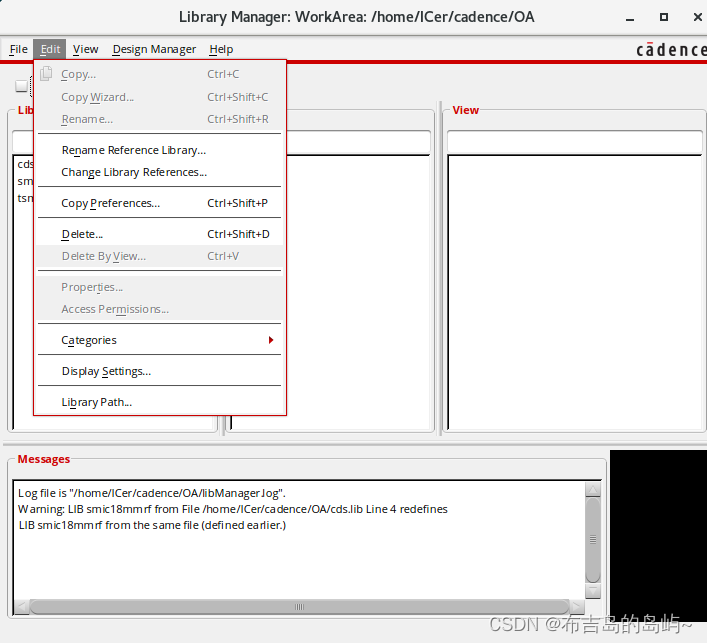Click the Cadence logo
Viewport: 707px width, 643px height.
pos(670,50)
